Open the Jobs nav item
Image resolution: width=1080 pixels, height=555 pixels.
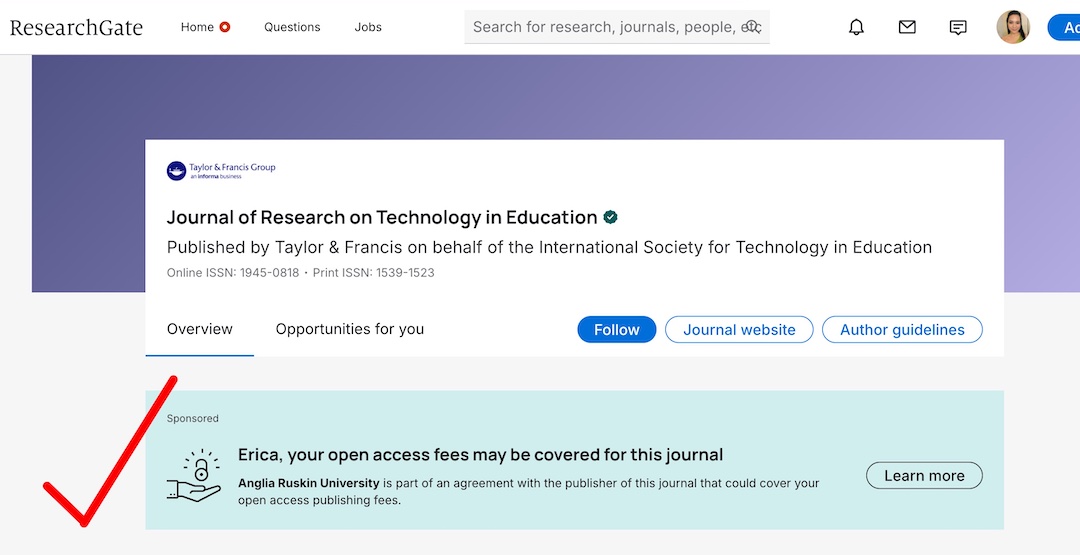368,28
